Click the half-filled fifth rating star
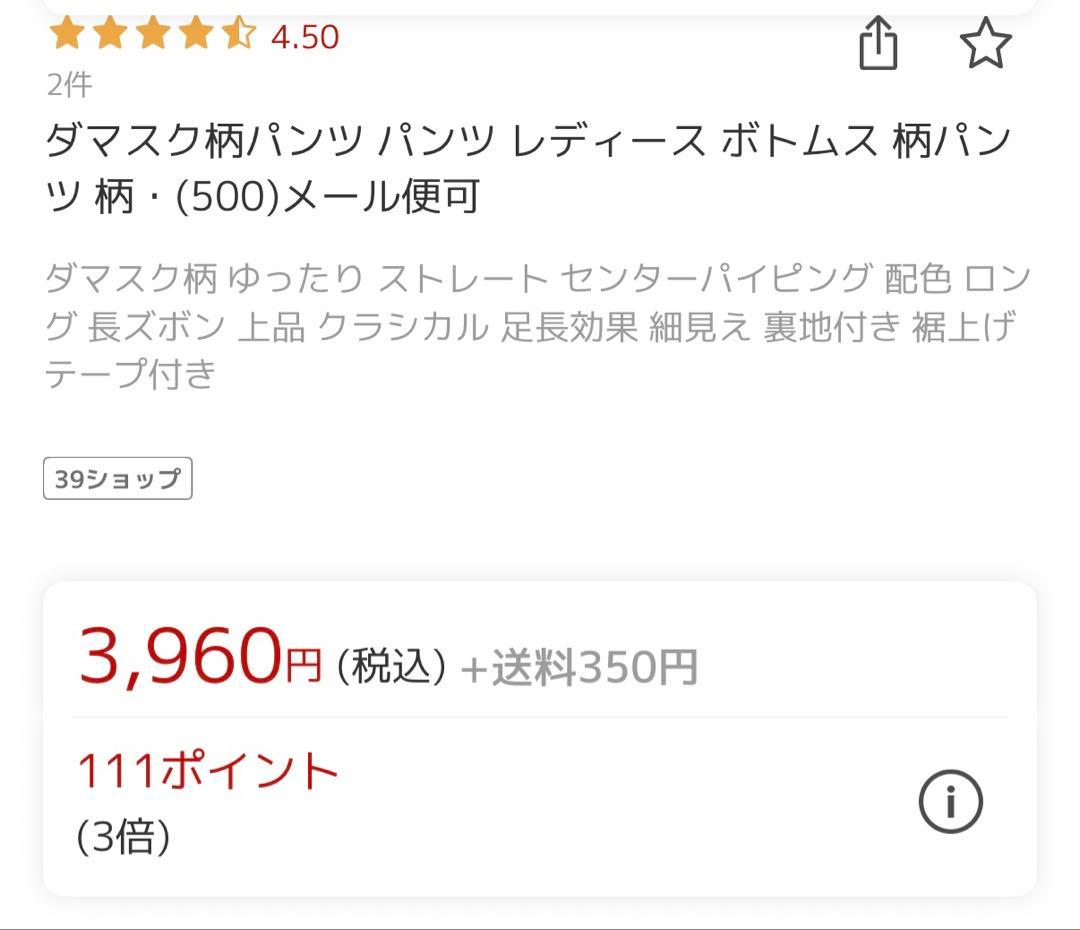Viewport: 1080px width, 930px height. pyautogui.click(x=239, y=35)
